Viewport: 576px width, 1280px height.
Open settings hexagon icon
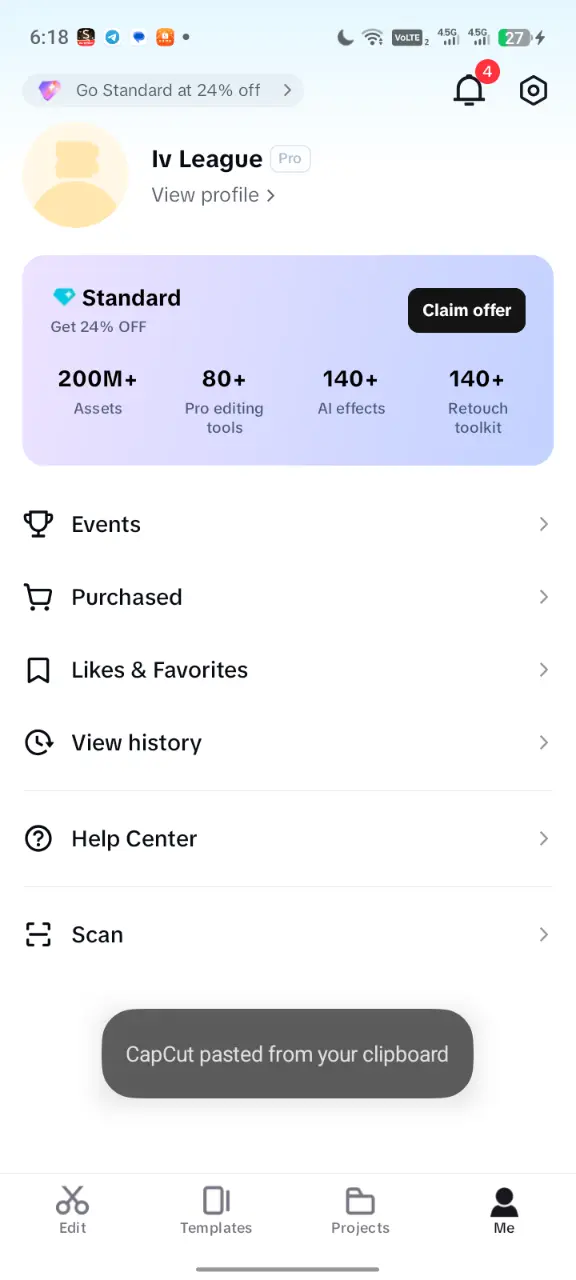[534, 91]
